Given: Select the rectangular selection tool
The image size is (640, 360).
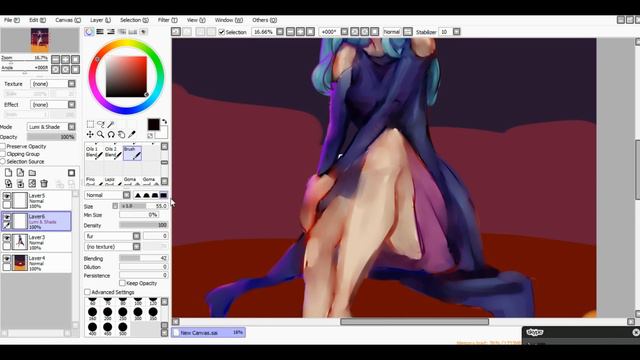Looking at the screenshot, I should (x=90, y=124).
